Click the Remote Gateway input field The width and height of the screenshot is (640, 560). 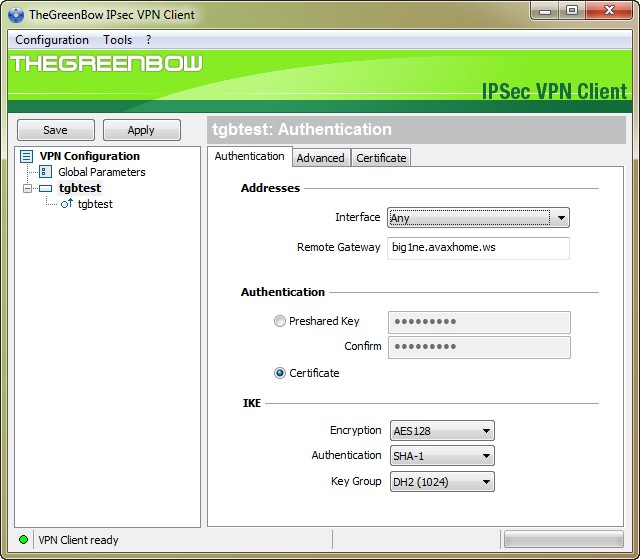pyautogui.click(x=478, y=248)
